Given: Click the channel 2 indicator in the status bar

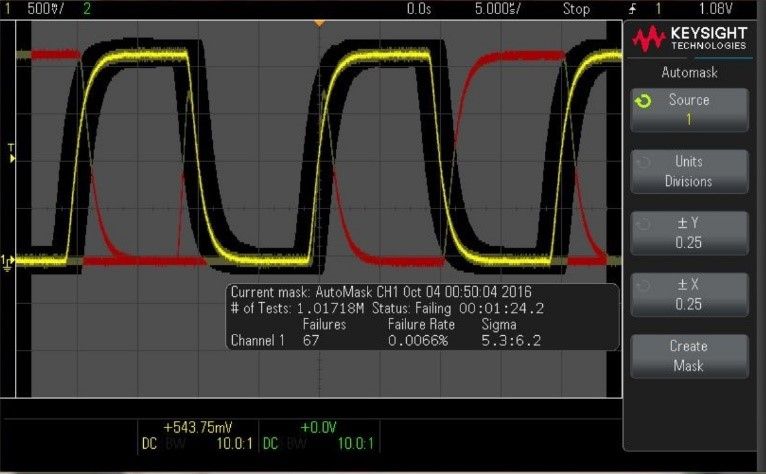Looking at the screenshot, I should pyautogui.click(x=86, y=8).
